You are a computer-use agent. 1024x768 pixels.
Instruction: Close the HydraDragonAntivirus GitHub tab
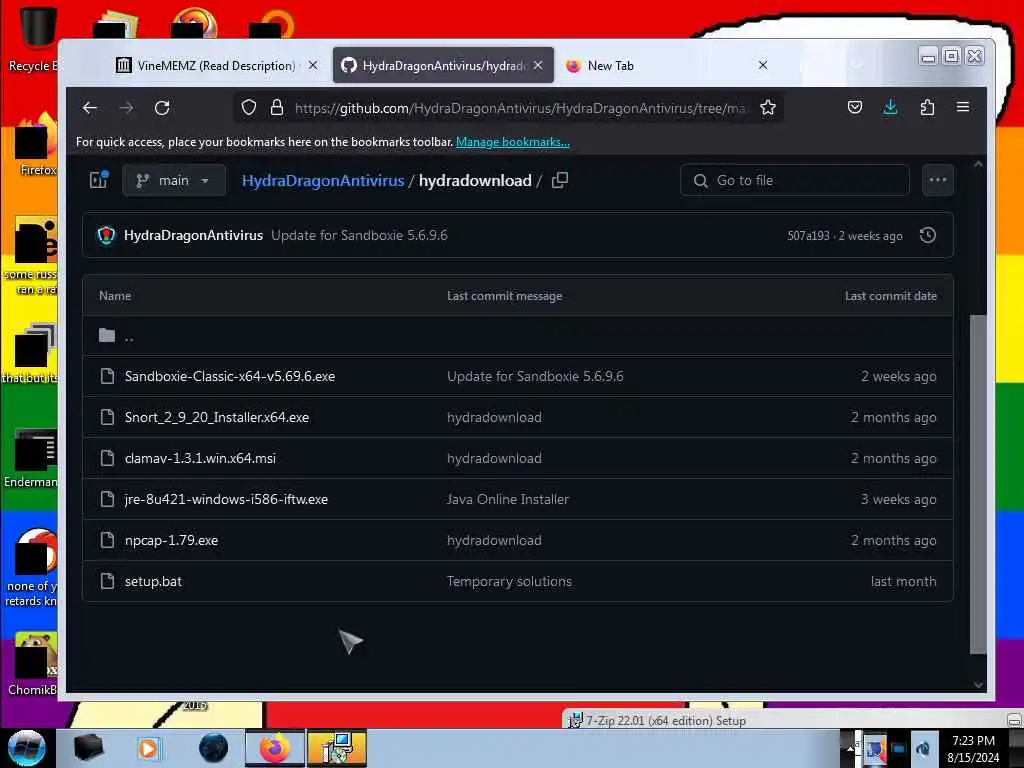(x=538, y=65)
